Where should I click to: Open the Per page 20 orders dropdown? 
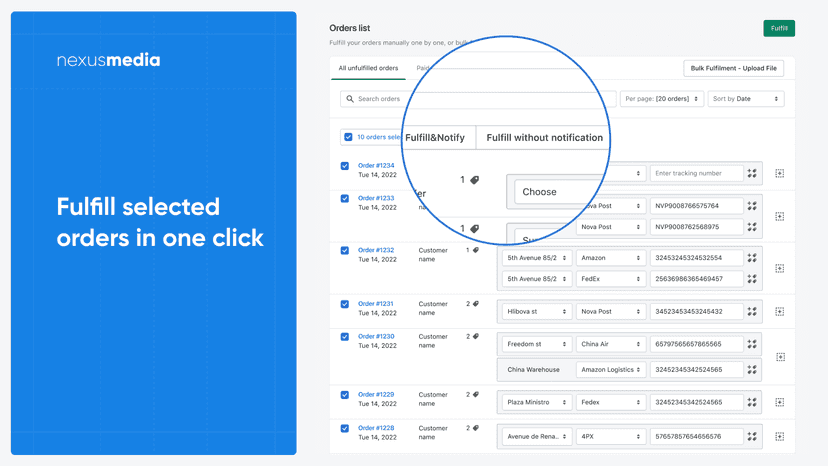(x=662, y=99)
